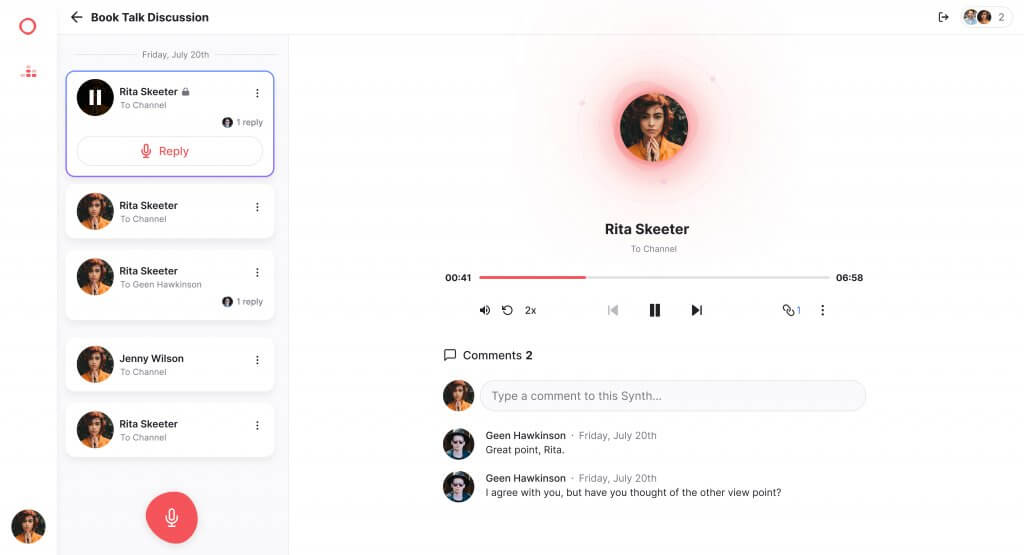Focus the 'Type a comment to this Synth...' field

click(x=673, y=396)
